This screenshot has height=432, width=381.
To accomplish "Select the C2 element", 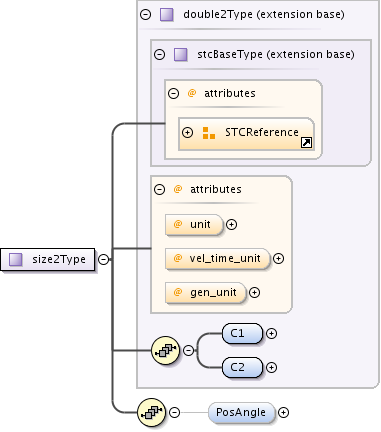I will click(x=242, y=367).
